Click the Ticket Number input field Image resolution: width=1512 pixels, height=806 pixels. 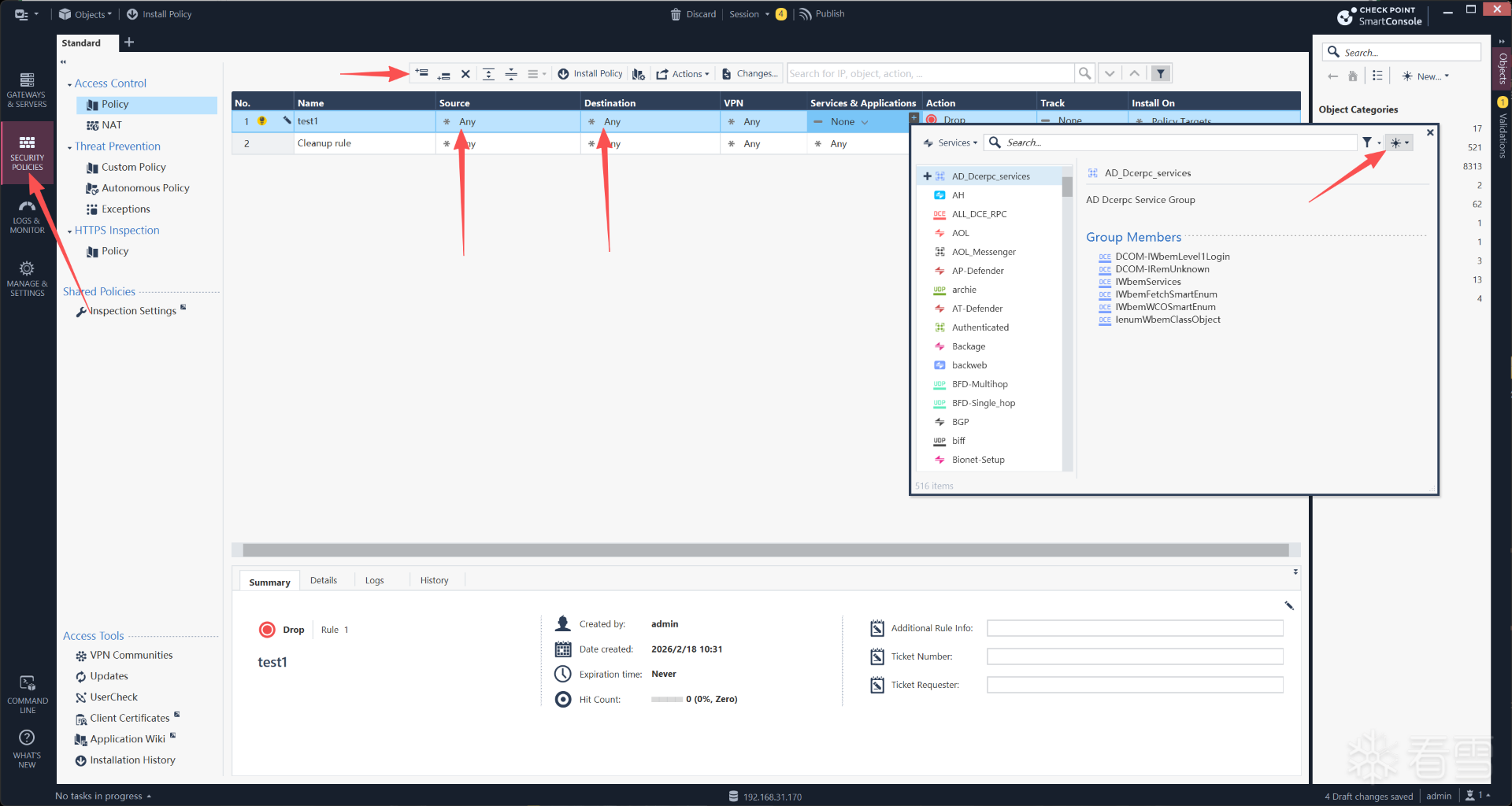point(1135,656)
